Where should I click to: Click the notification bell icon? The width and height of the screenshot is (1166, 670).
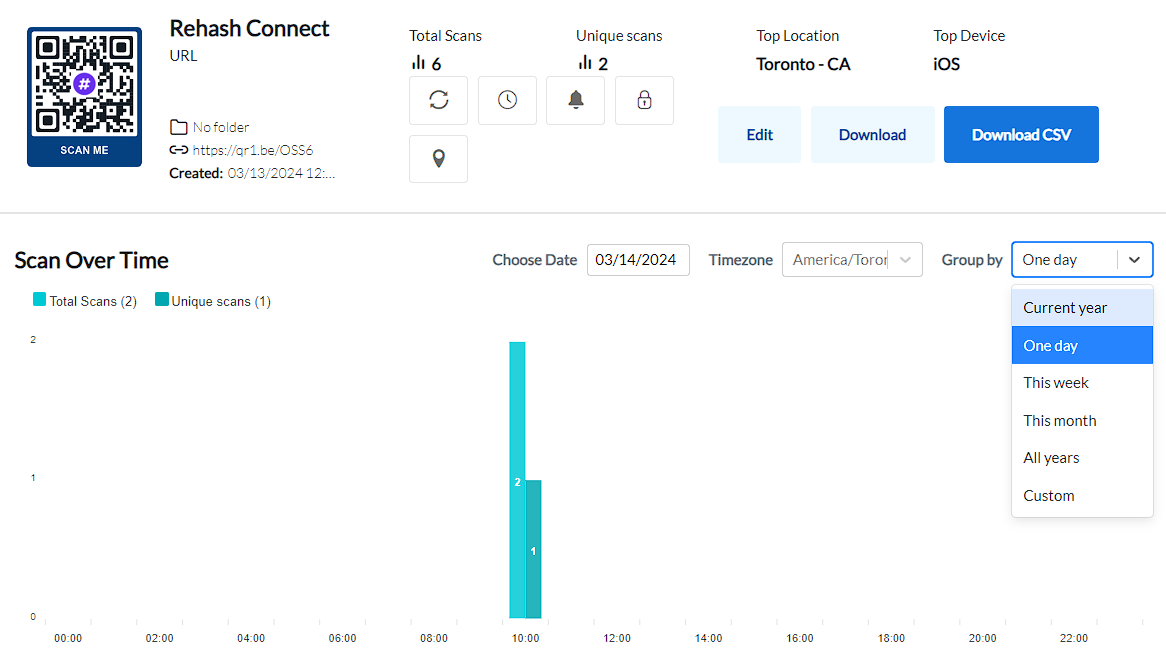click(575, 100)
